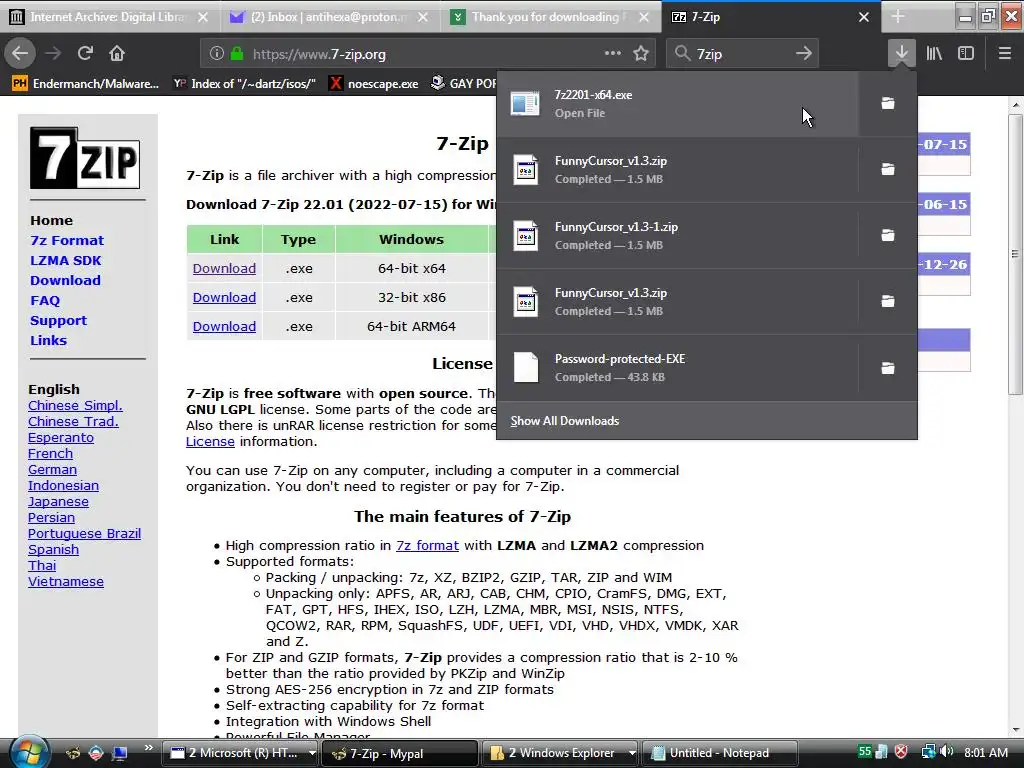
Task: Click the 7-Zip logo image
Action: click(85, 158)
